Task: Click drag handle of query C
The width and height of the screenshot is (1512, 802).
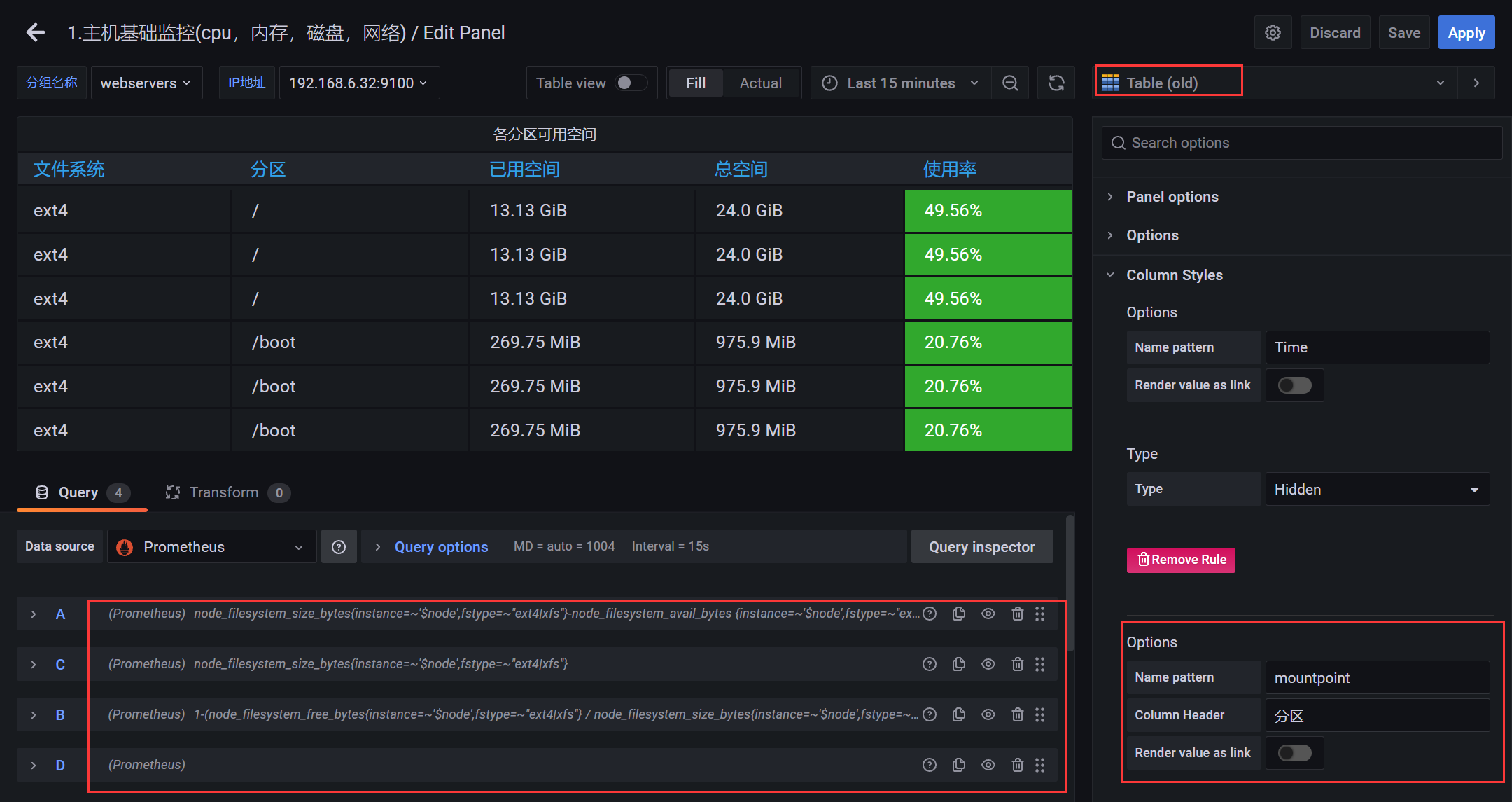Action: pos(1040,664)
